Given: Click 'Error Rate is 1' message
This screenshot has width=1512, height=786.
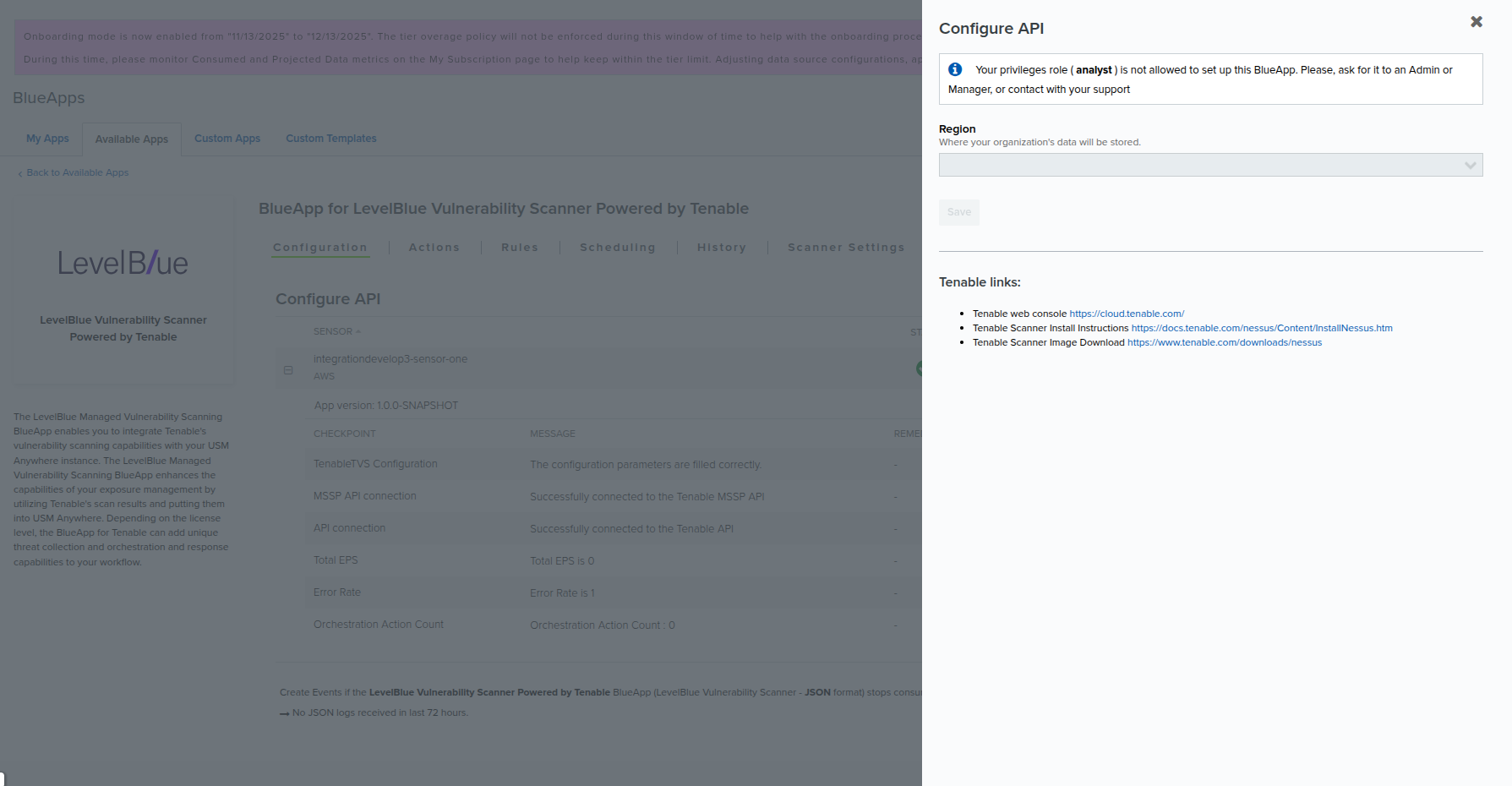Looking at the screenshot, I should (562, 593).
